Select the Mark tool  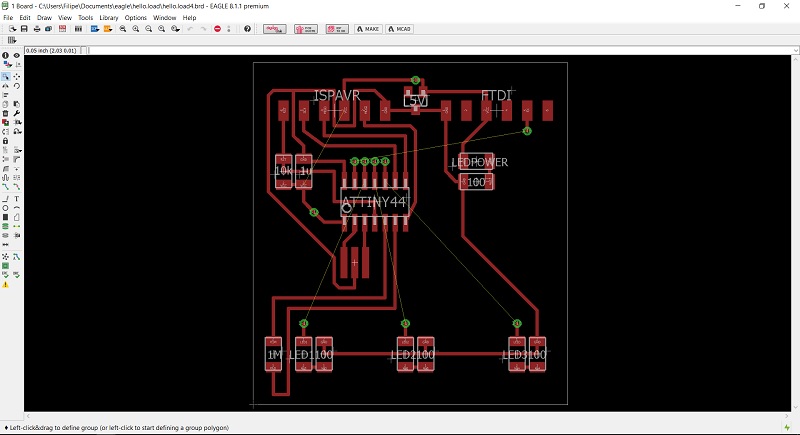point(17,64)
